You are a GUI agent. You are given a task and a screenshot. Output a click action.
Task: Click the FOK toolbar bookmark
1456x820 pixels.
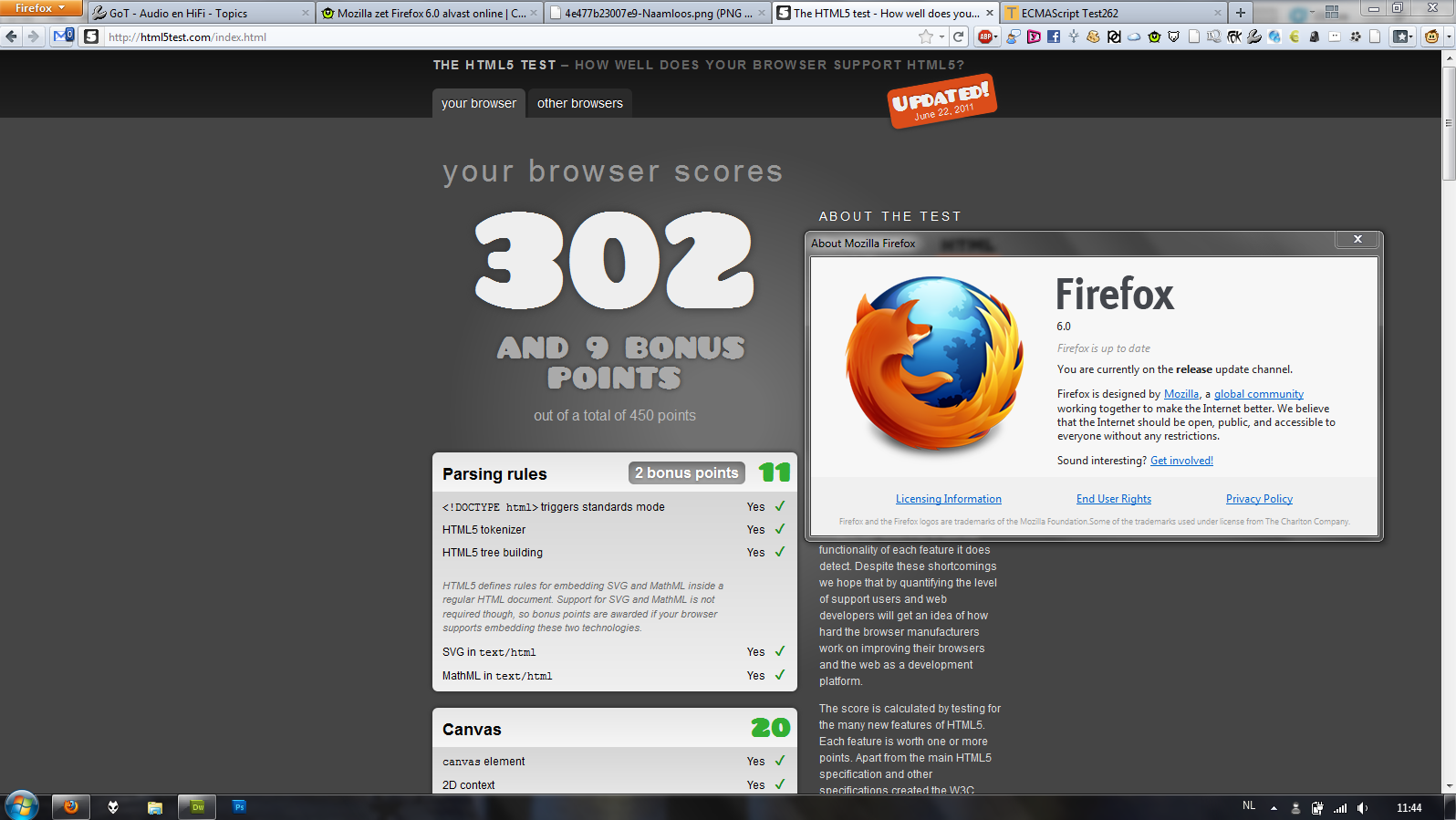1234,36
